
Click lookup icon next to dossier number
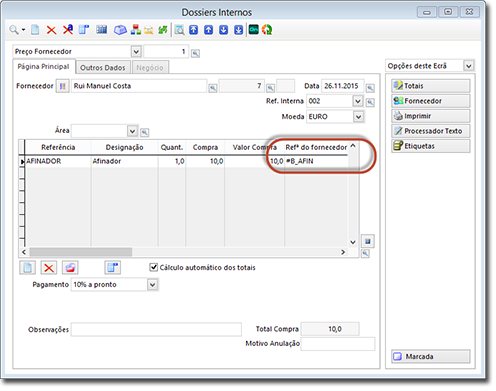click(196, 53)
